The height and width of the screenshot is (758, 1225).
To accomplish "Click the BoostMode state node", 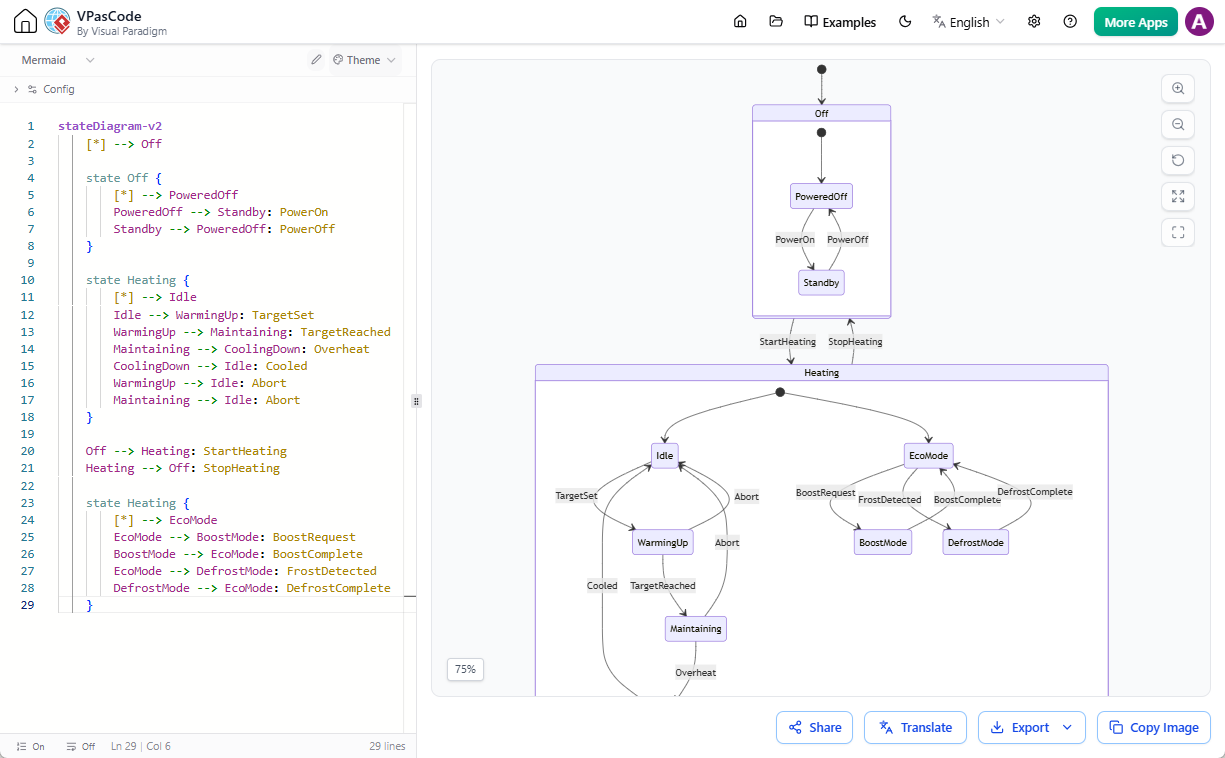I will (x=883, y=542).
